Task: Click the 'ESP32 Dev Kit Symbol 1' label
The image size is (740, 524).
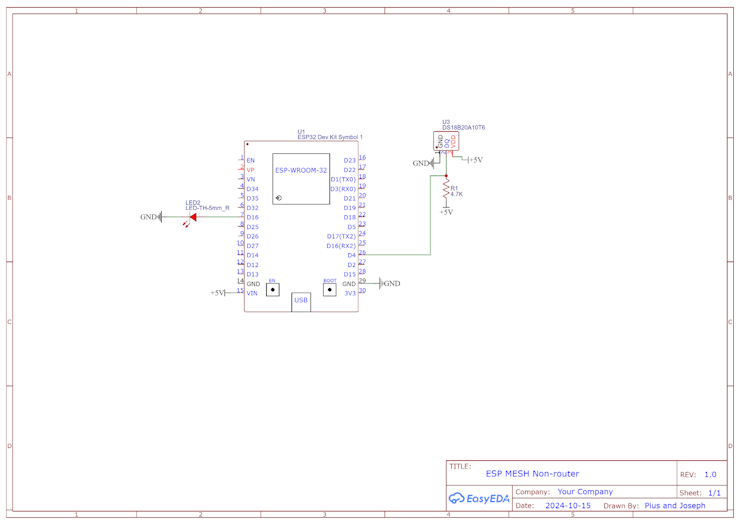Action: click(330, 137)
